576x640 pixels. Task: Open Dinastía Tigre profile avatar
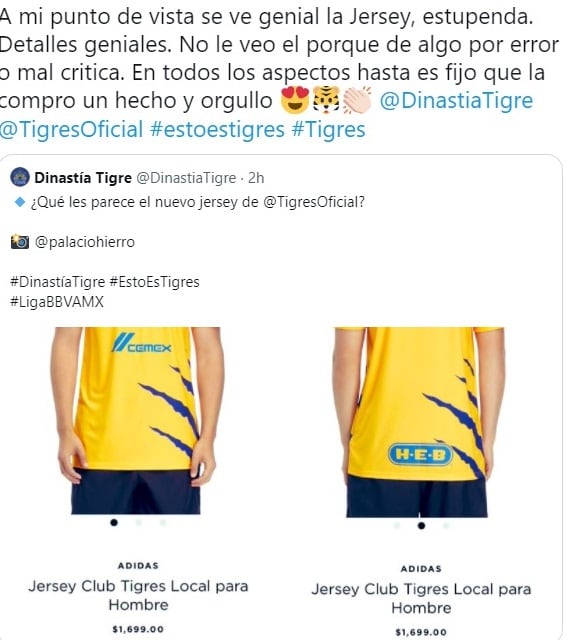pyautogui.click(x=20, y=178)
